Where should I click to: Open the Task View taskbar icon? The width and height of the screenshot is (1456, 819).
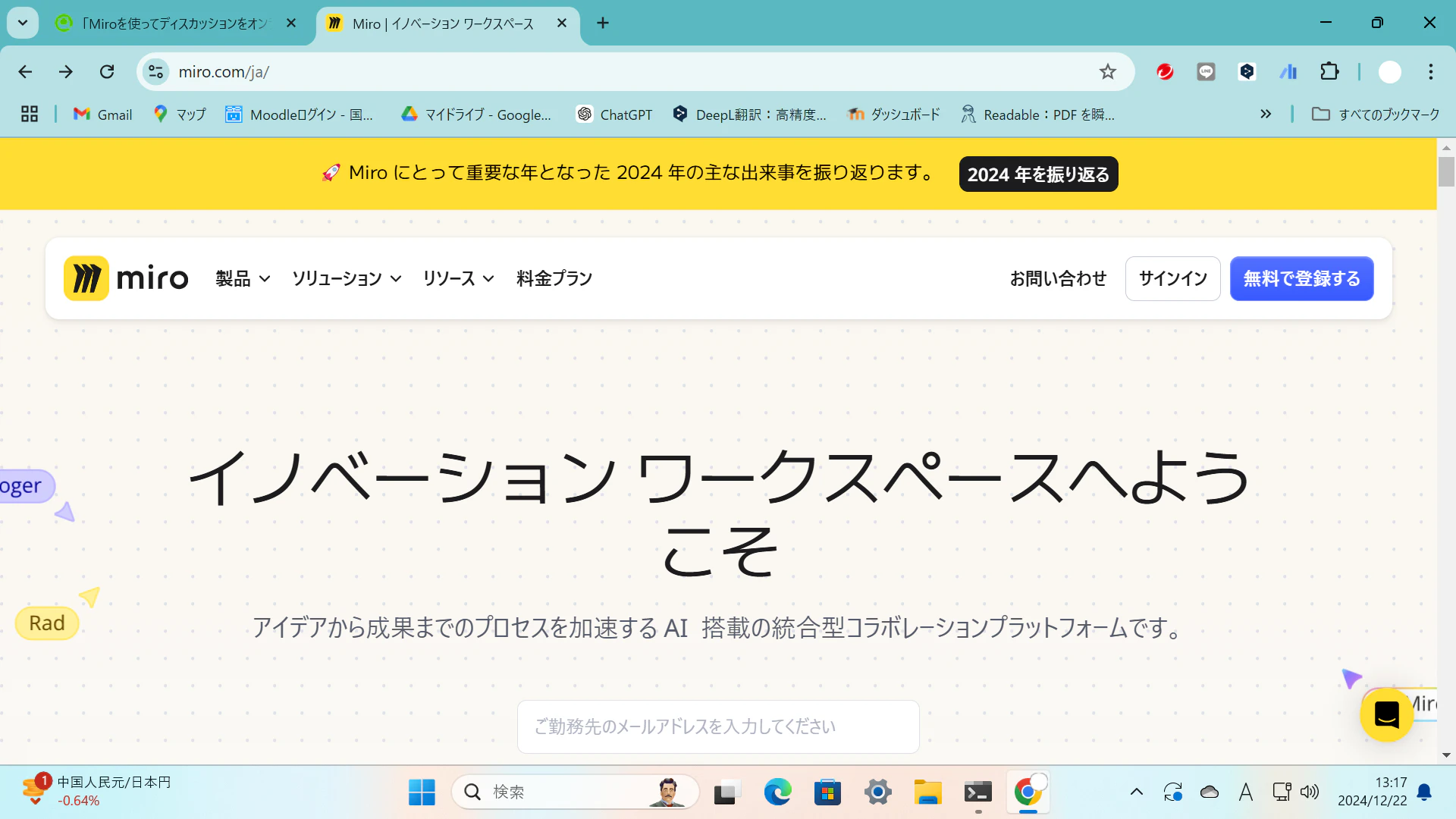pyautogui.click(x=726, y=792)
